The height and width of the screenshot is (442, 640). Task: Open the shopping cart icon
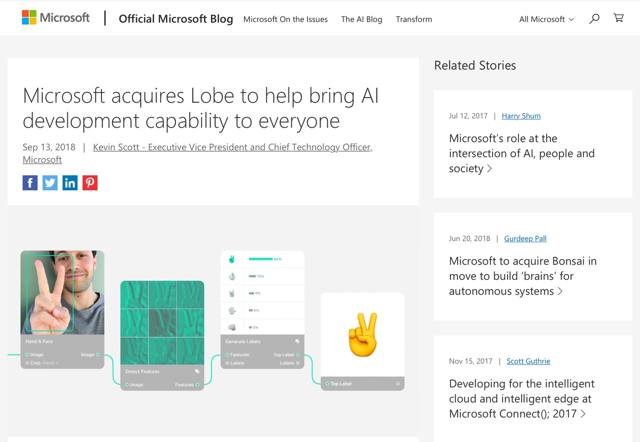point(620,18)
